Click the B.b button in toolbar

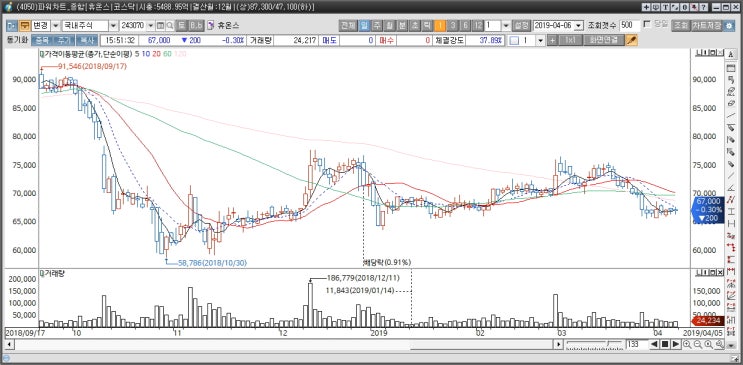coord(197,26)
